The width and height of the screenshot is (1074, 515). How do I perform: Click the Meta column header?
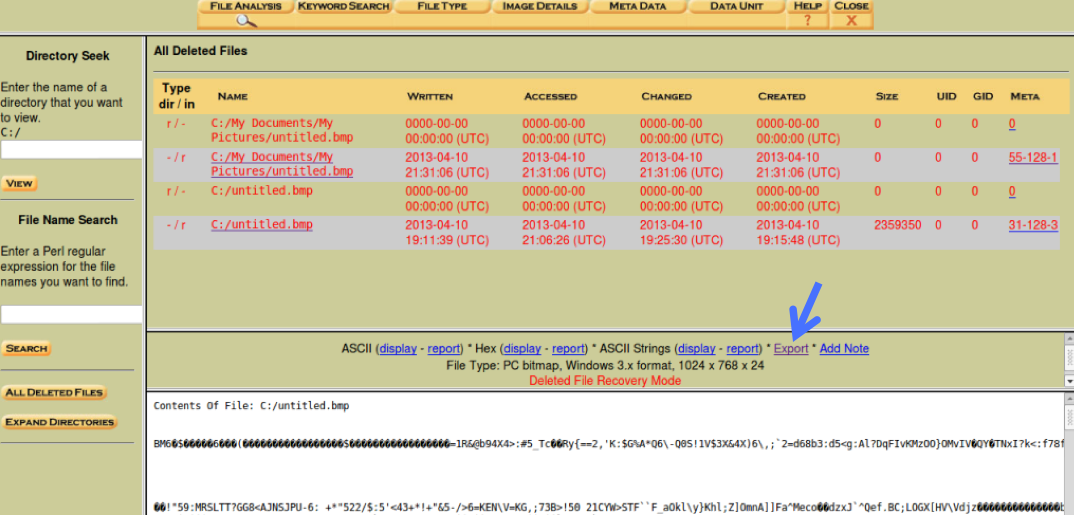[1025, 97]
